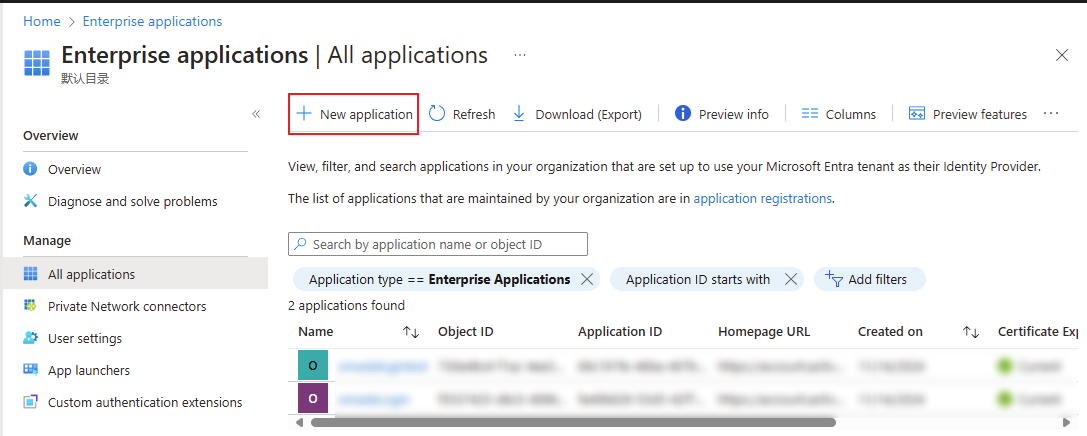Image resolution: width=1087 pixels, height=436 pixels.
Task: Click the Application ID column header
Action: (620, 331)
